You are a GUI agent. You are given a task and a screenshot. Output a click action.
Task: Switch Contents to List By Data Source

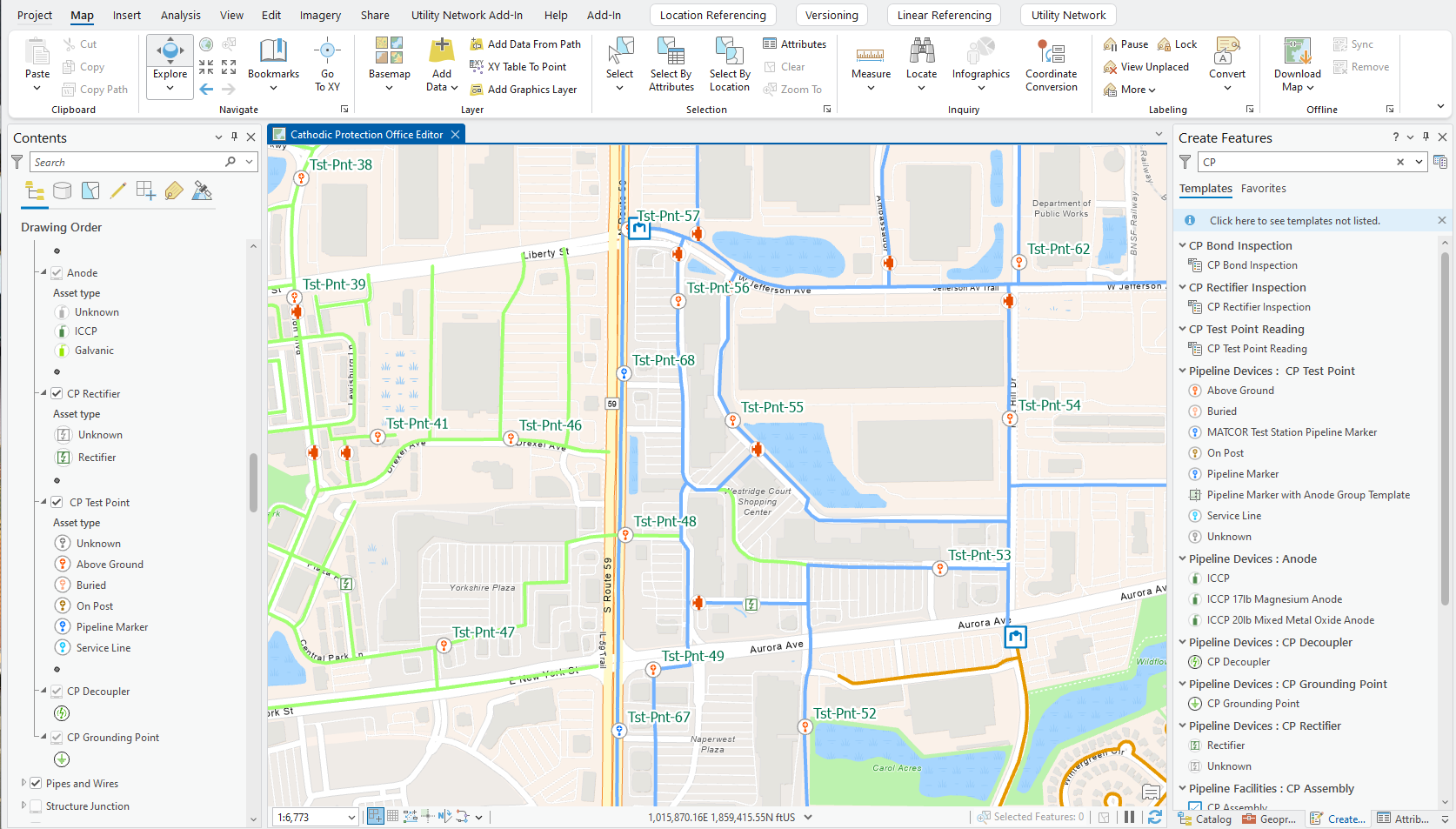(x=63, y=191)
